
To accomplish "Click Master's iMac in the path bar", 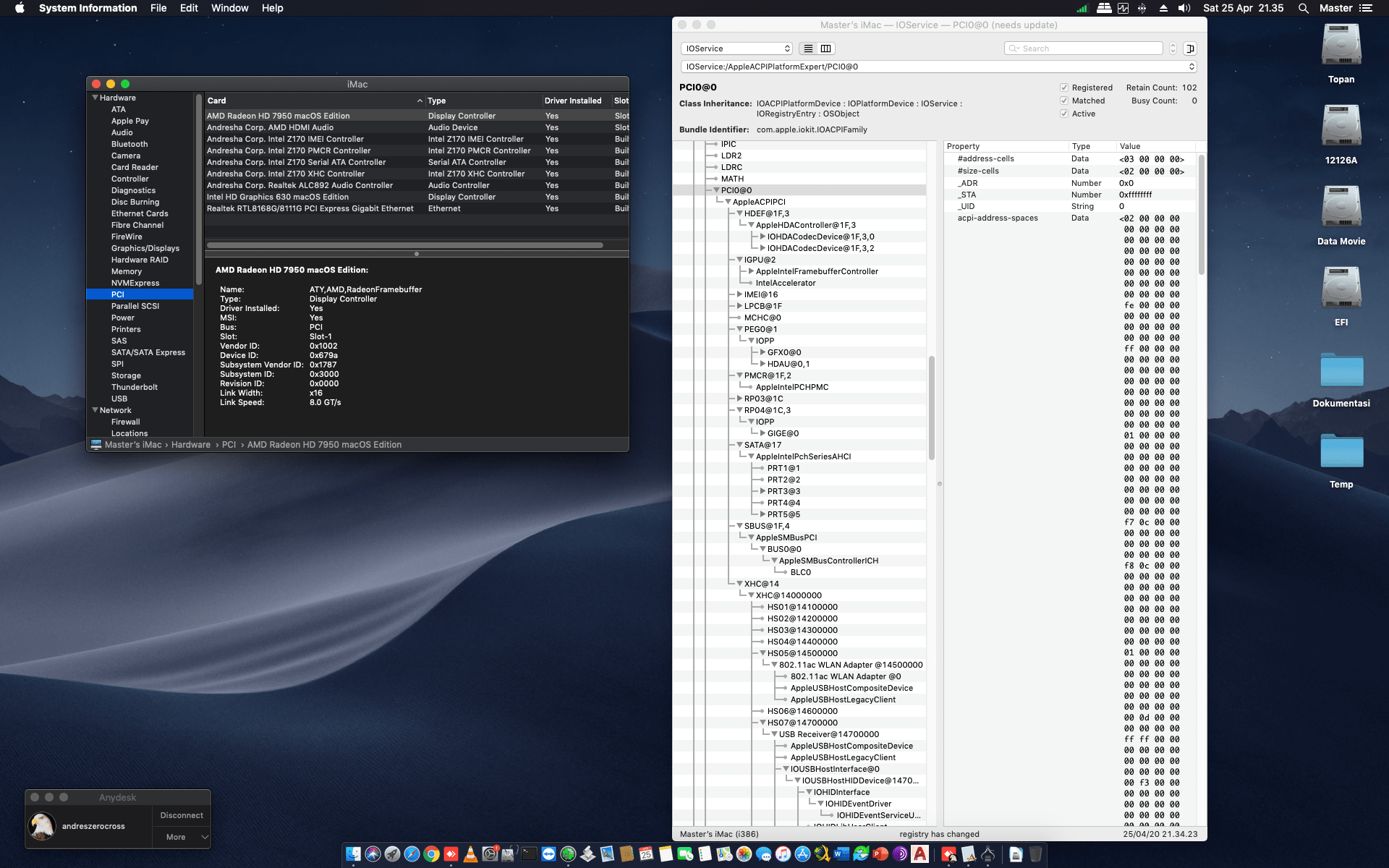I will point(133,445).
